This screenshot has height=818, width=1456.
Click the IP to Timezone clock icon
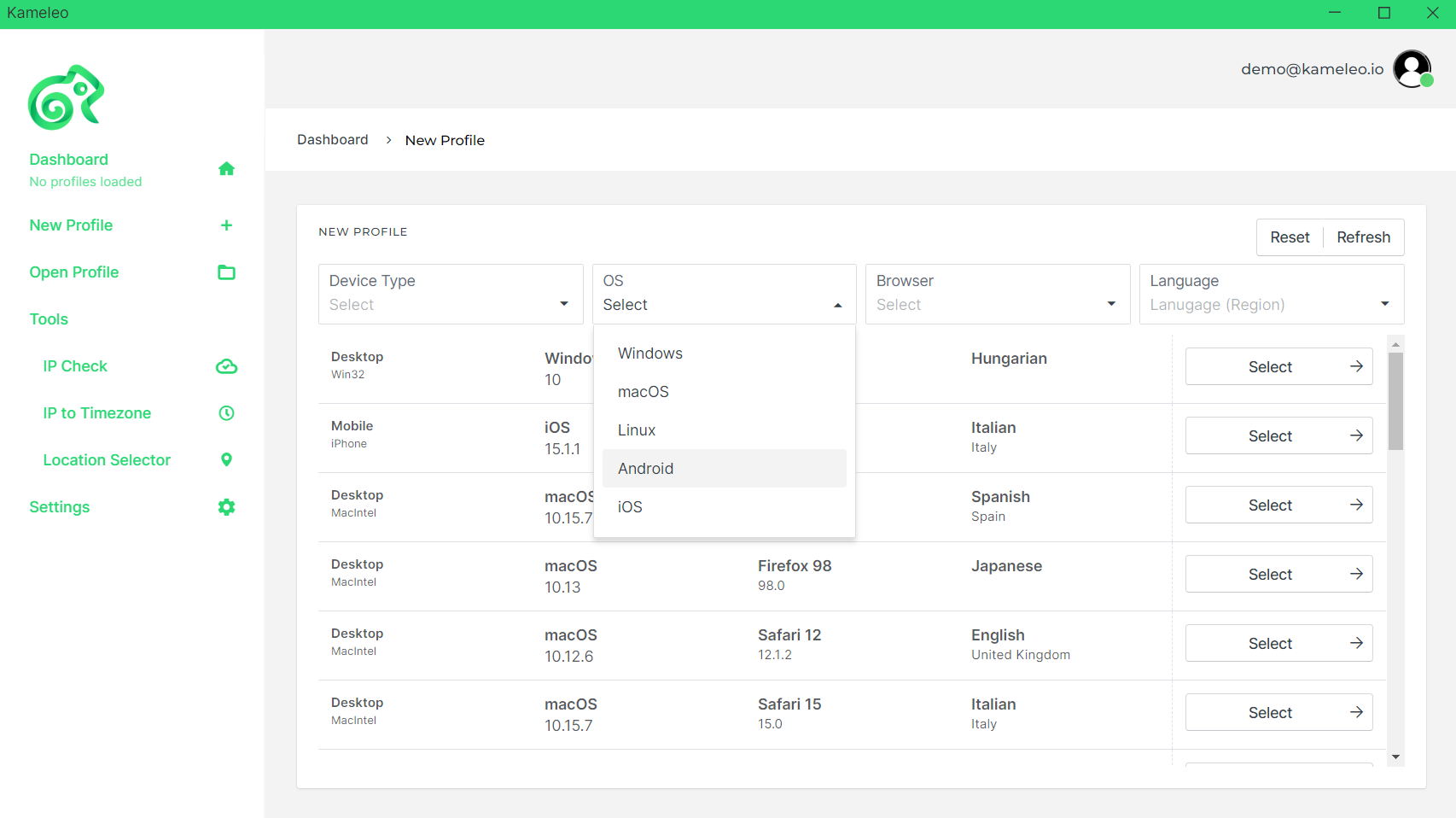(x=226, y=413)
